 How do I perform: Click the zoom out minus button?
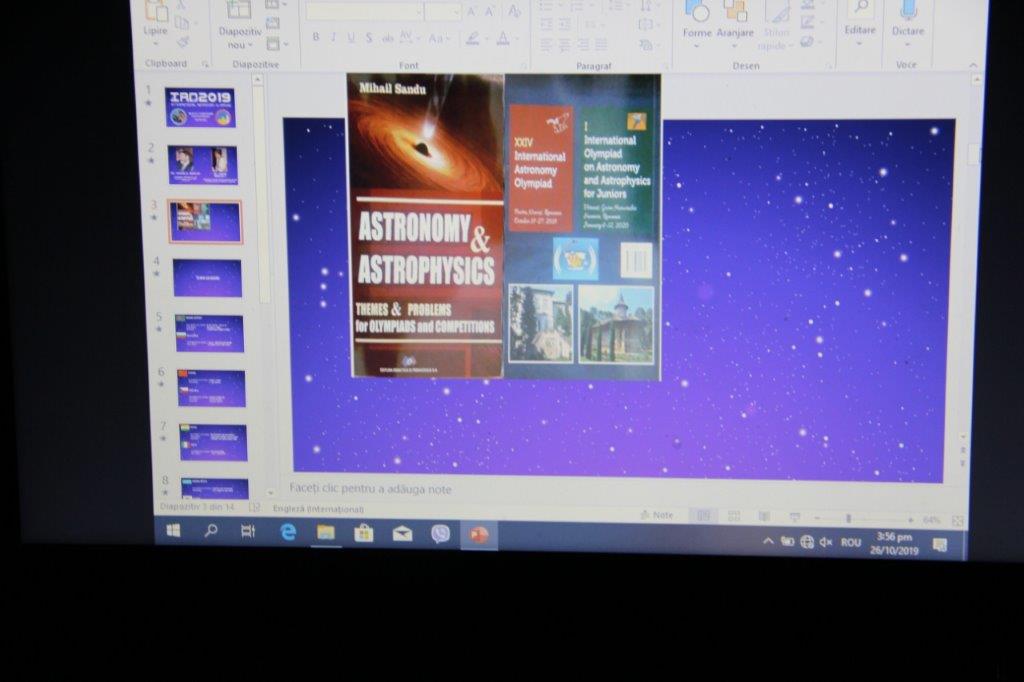point(816,518)
